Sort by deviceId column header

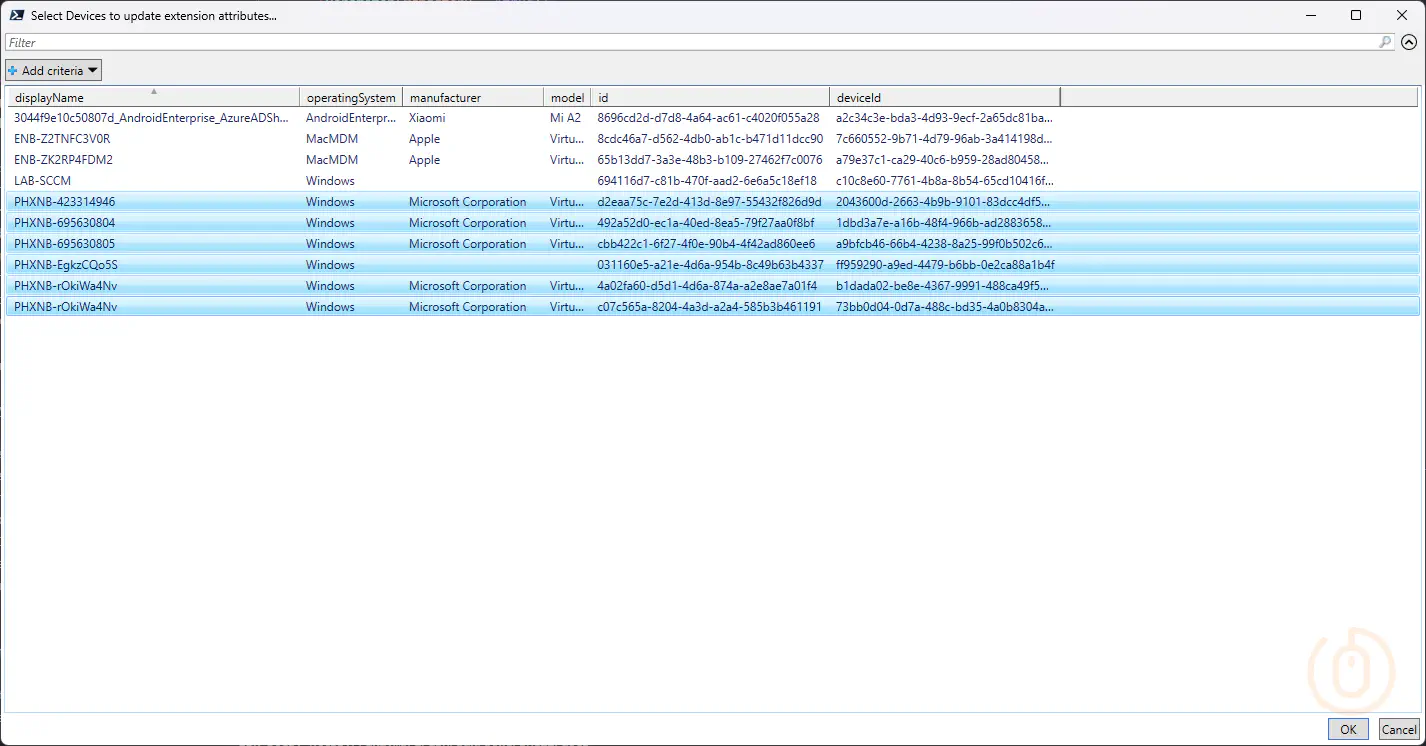(943, 98)
